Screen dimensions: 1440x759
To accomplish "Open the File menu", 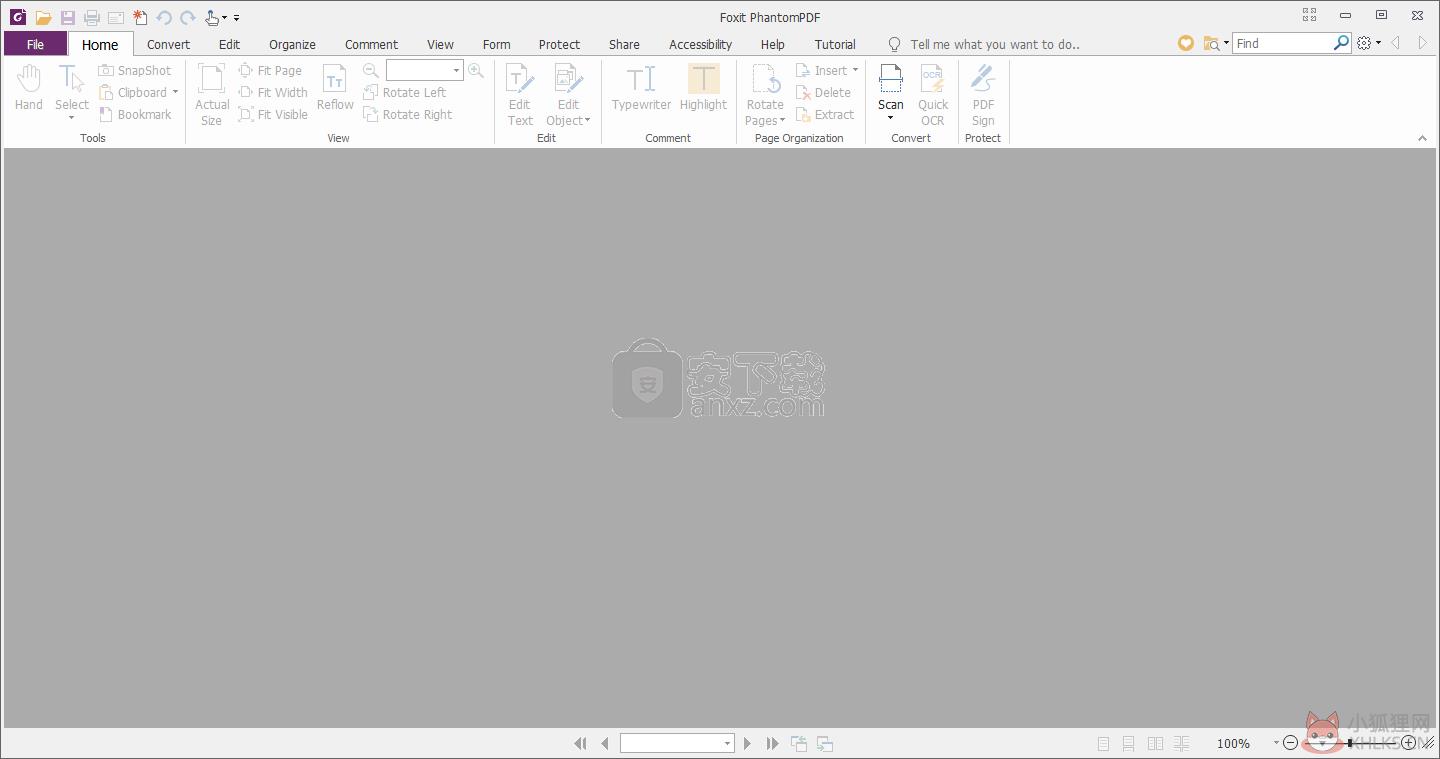I will pyautogui.click(x=35, y=44).
